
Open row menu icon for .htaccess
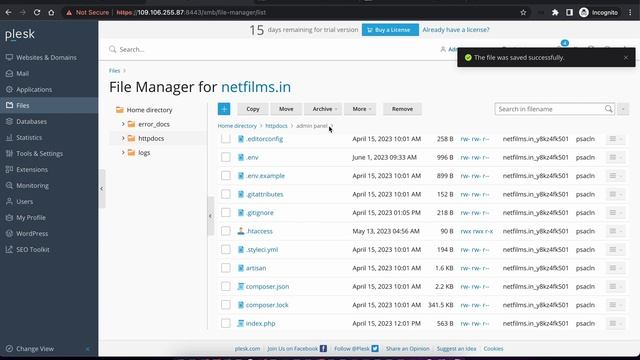click(x=616, y=231)
